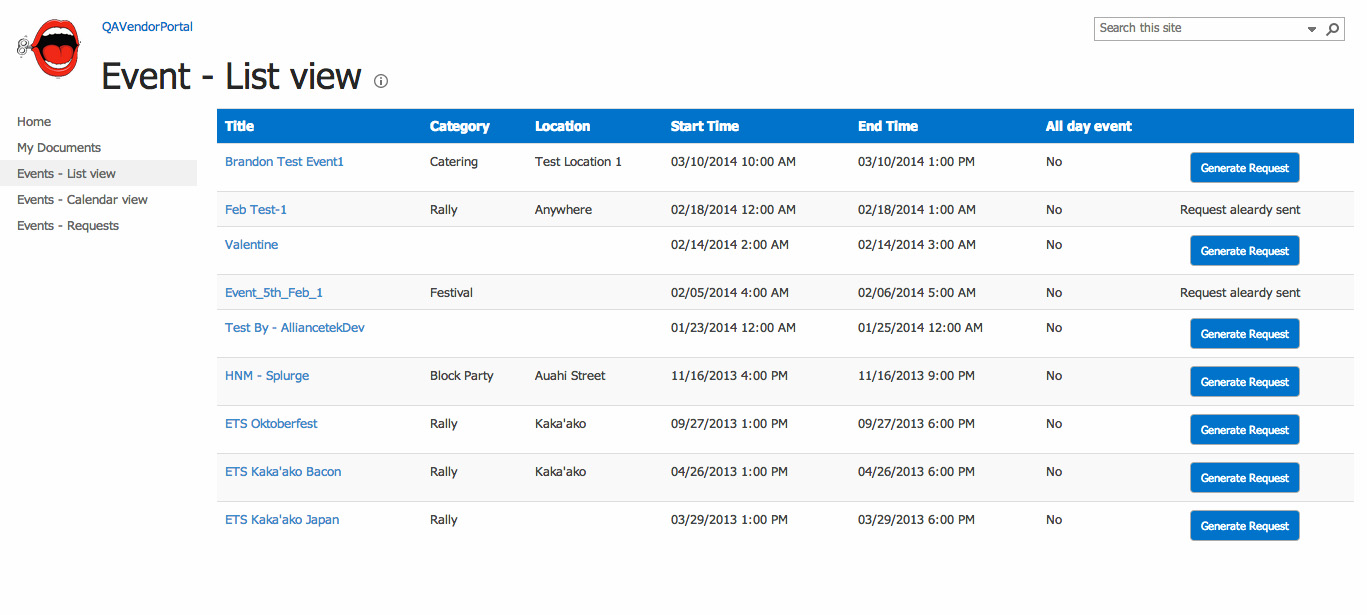The image size is (1367, 615).
Task: Generate request for the Valentine event
Action: click(x=1244, y=251)
